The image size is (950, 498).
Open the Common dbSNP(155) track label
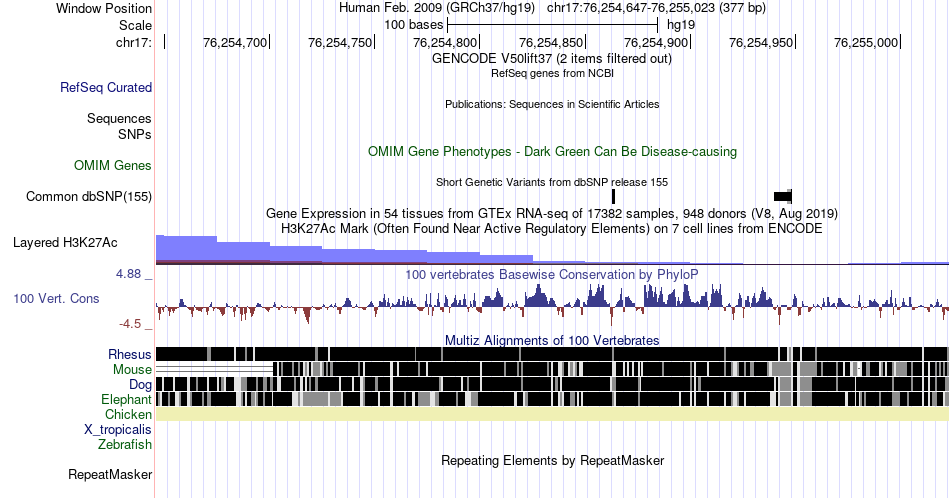click(x=89, y=196)
